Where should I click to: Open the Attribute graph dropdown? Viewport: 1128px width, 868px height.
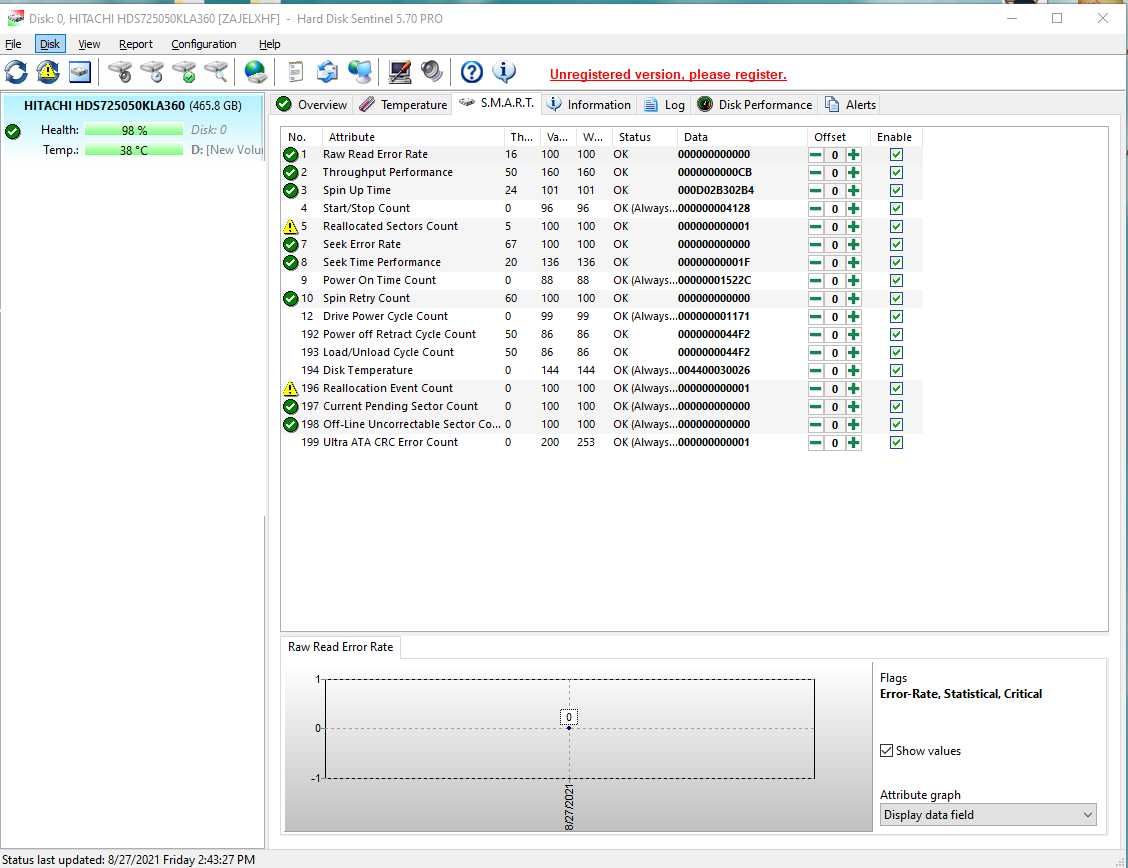point(988,815)
